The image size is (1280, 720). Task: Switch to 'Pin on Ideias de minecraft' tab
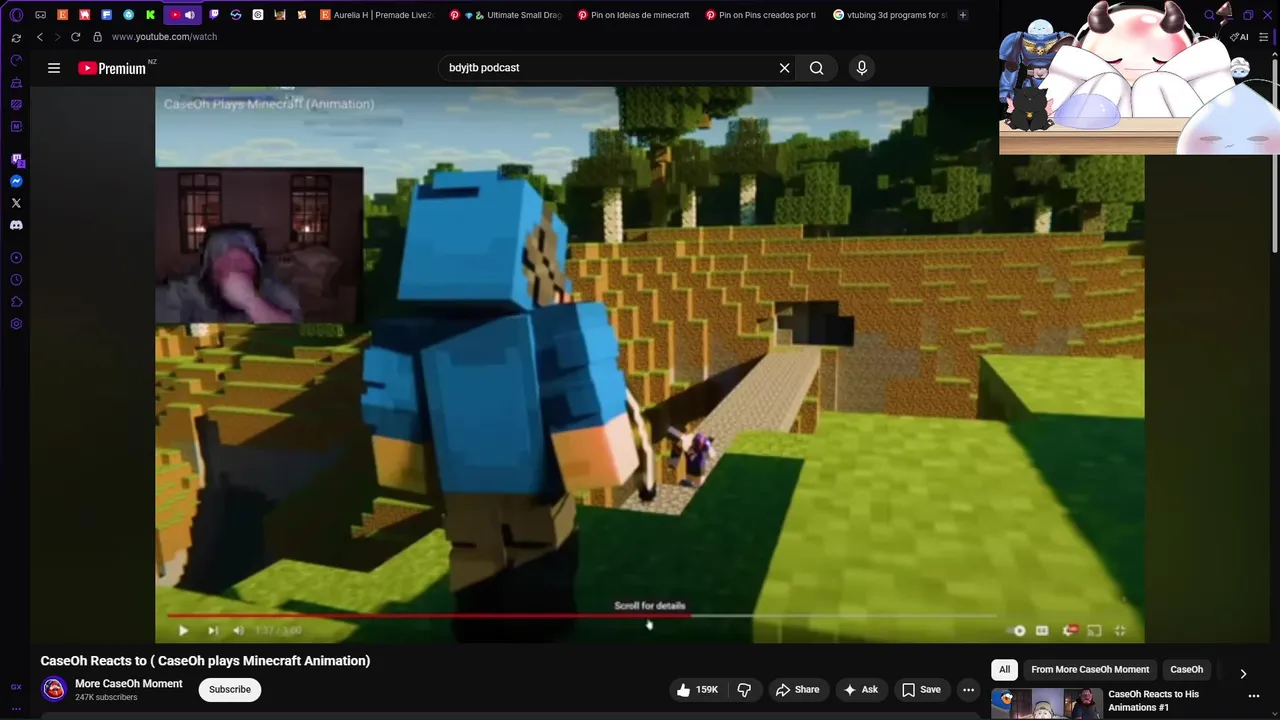tap(634, 15)
